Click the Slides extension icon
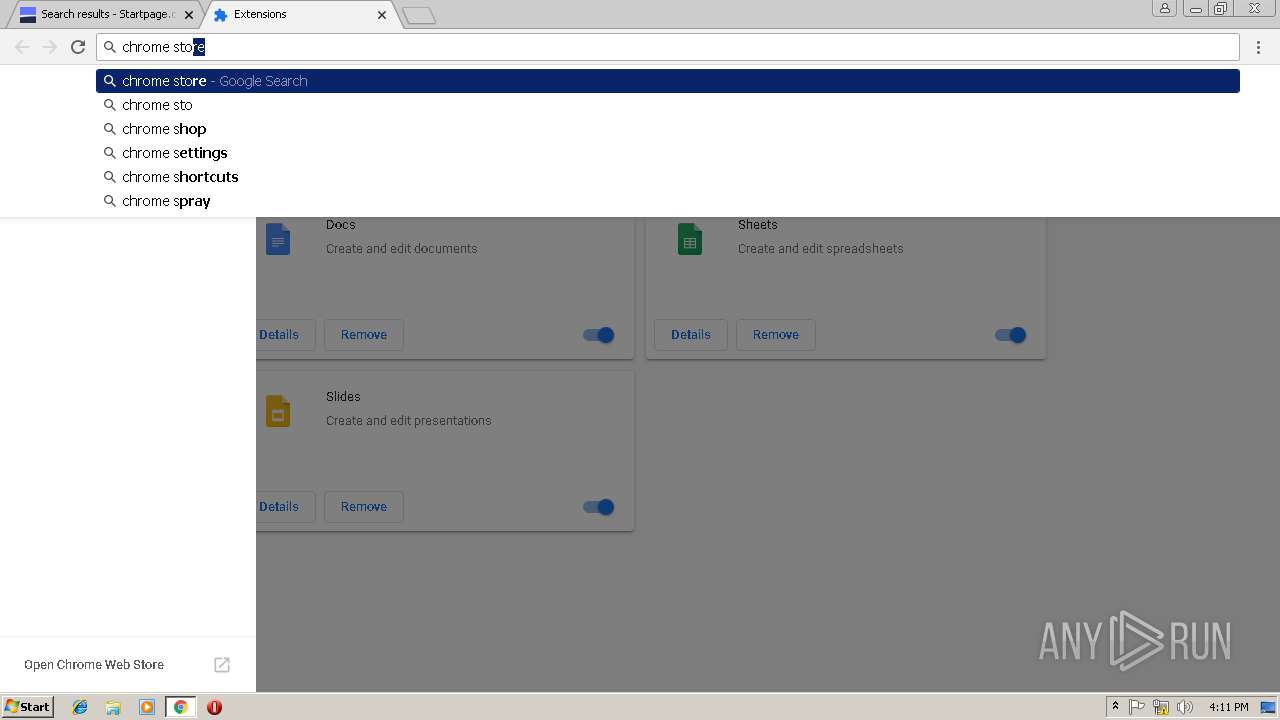 pyautogui.click(x=278, y=412)
